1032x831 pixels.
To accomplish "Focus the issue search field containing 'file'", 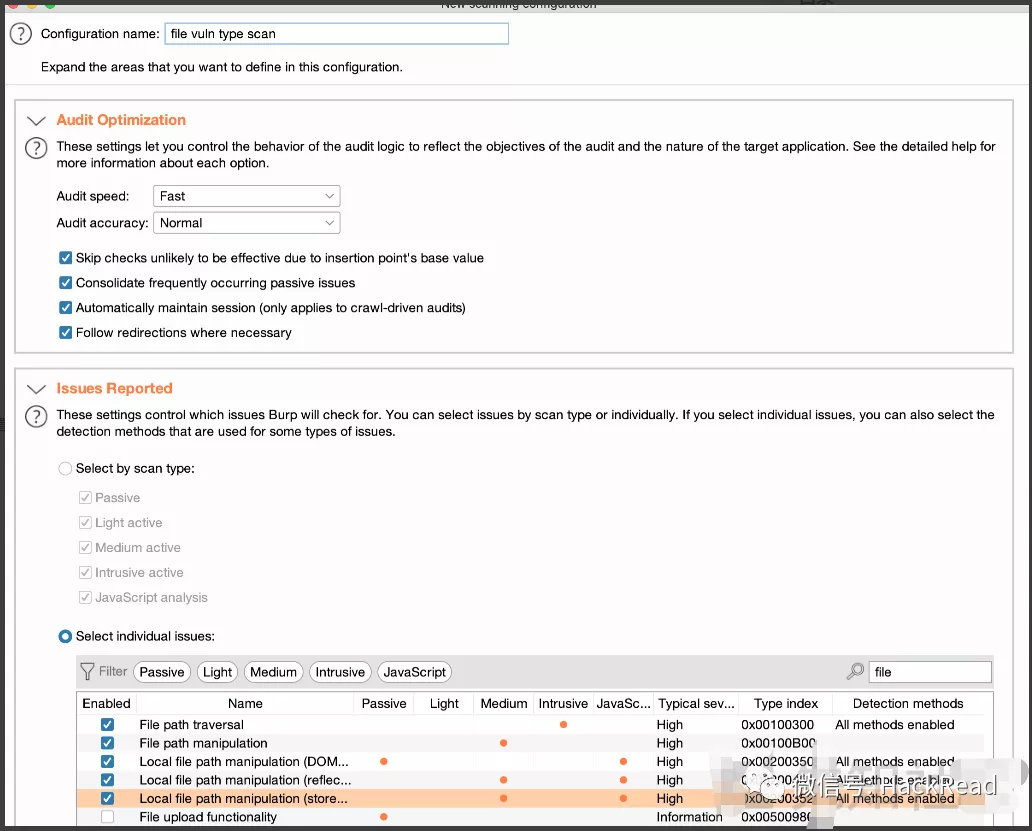I will coord(930,672).
